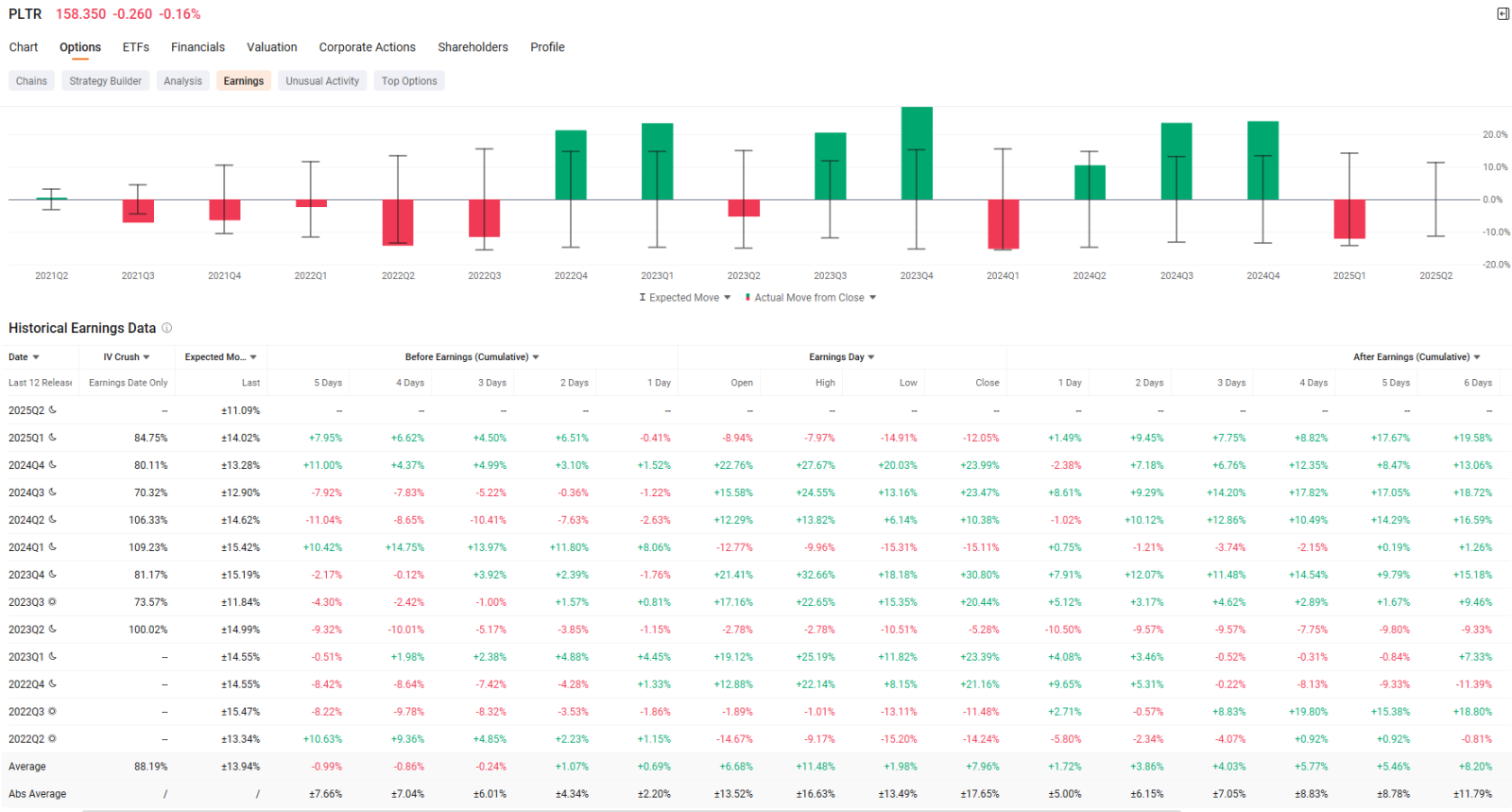Open the Expected Mo... column dropdown
Screen dimensions: 1512x812
click(x=253, y=357)
